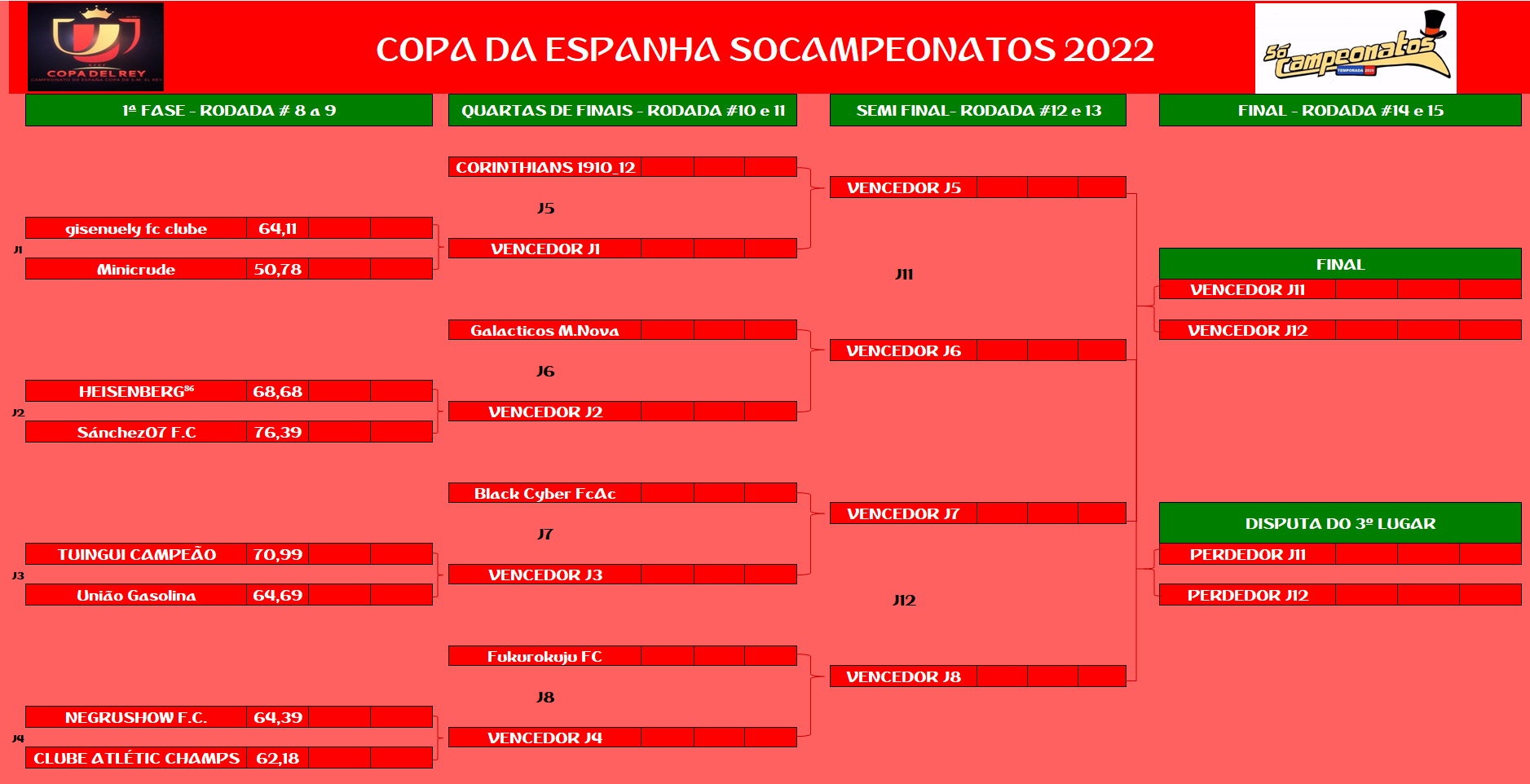Select the VENCEDOR J11 final cell

pos(1247,289)
